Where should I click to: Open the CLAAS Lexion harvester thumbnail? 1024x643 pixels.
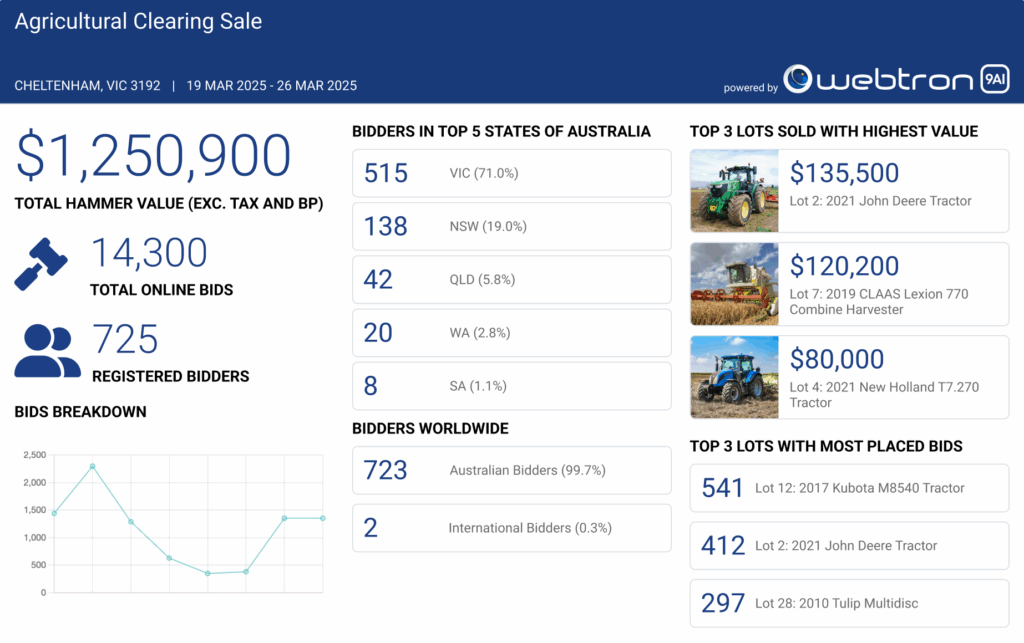click(735, 284)
